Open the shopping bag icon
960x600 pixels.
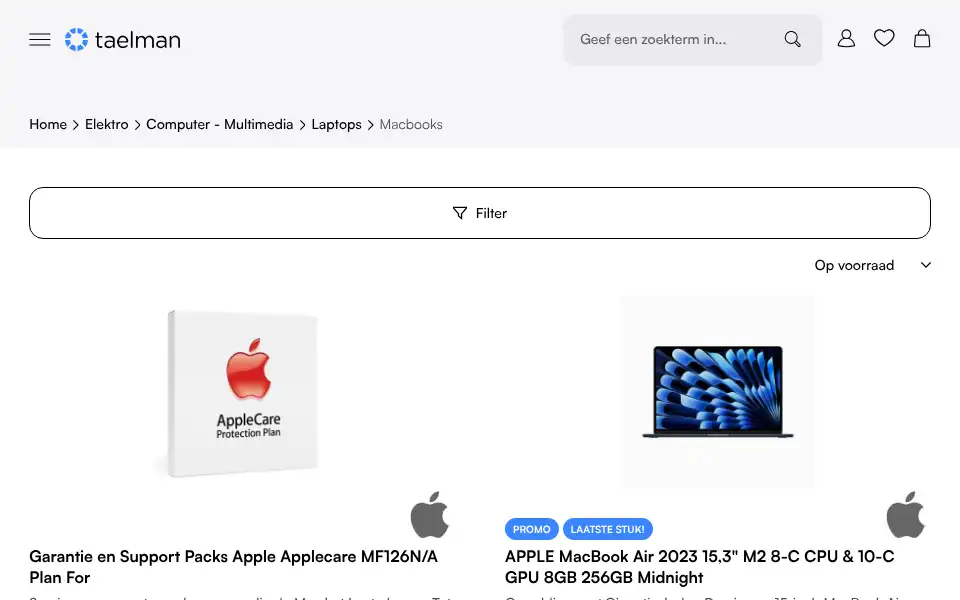point(922,39)
